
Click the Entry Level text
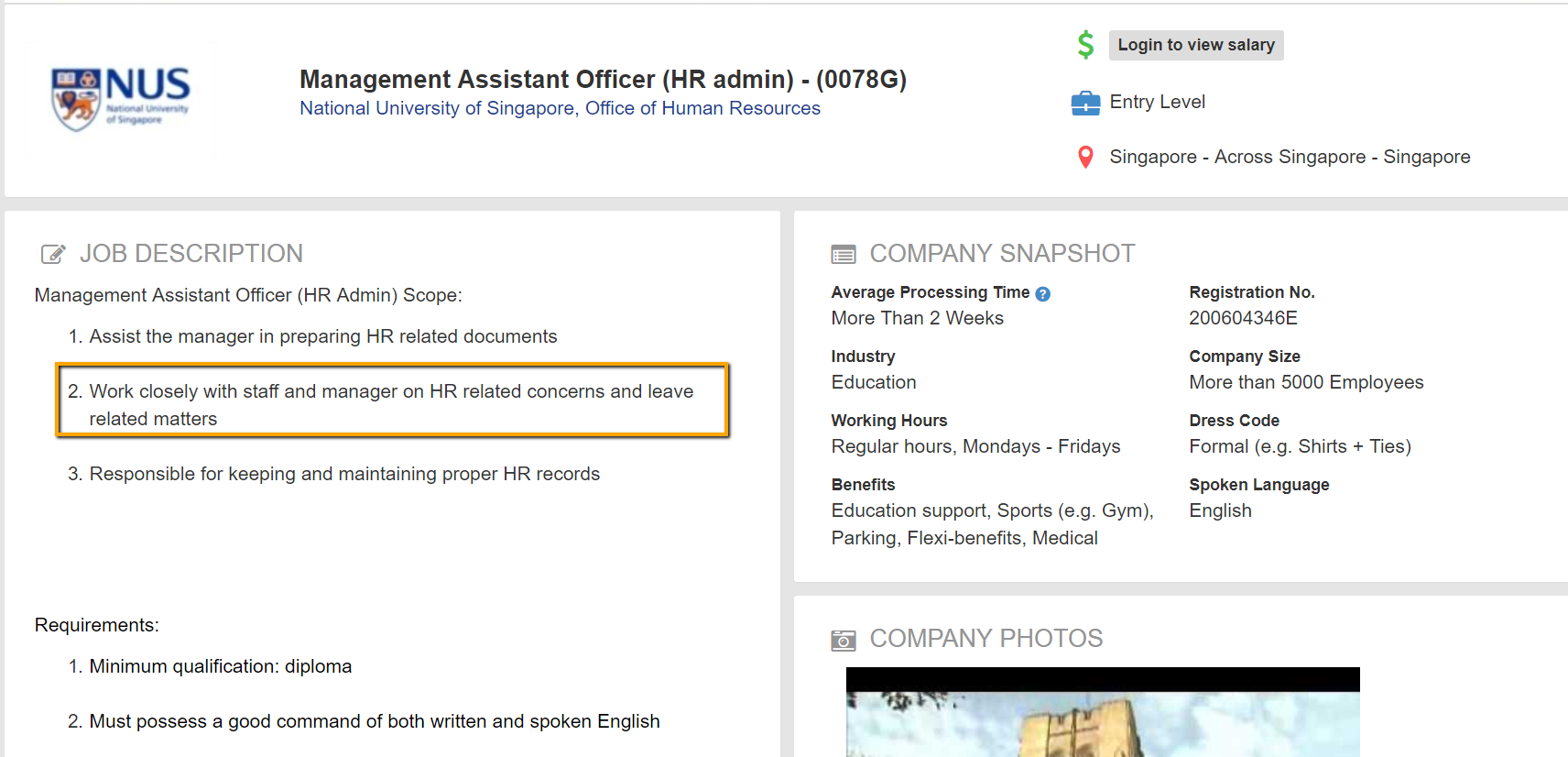coord(1157,102)
